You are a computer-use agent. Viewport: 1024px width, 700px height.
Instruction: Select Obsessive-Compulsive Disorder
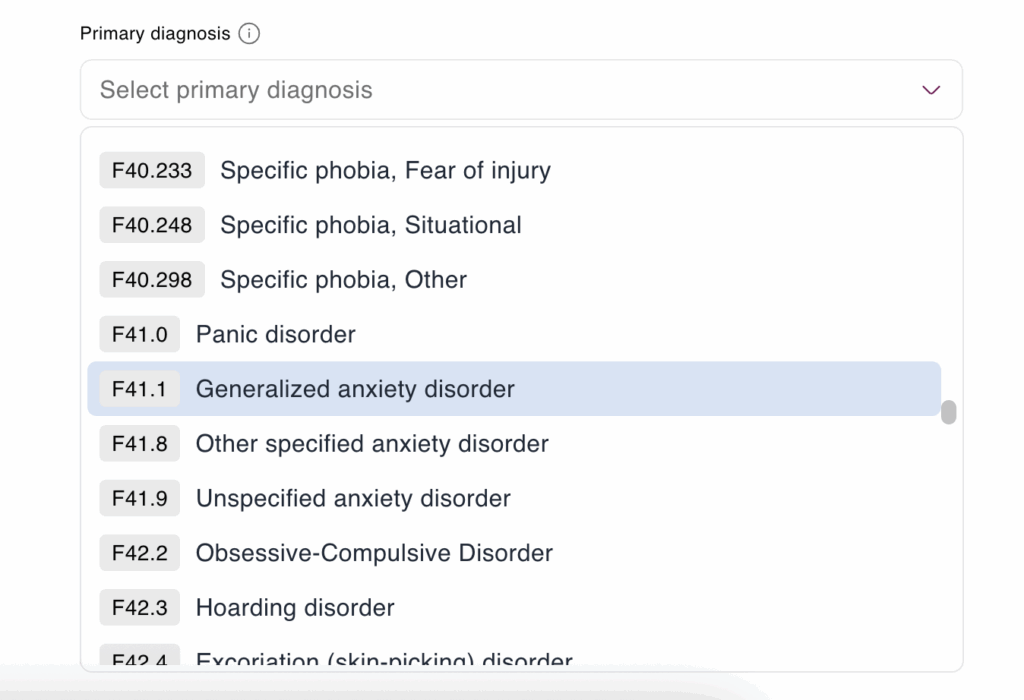pyautogui.click(x=374, y=553)
